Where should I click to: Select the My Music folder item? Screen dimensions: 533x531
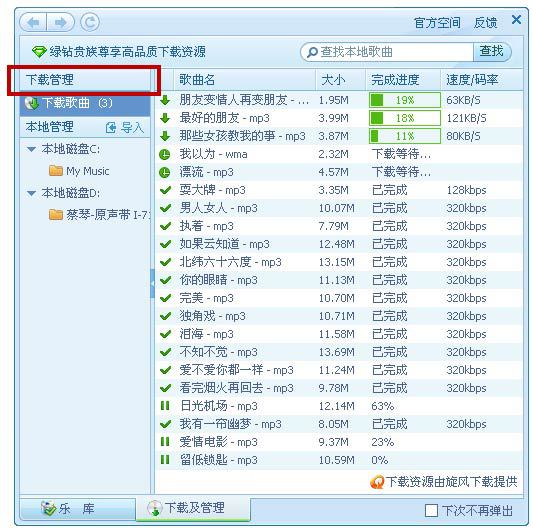pos(88,171)
